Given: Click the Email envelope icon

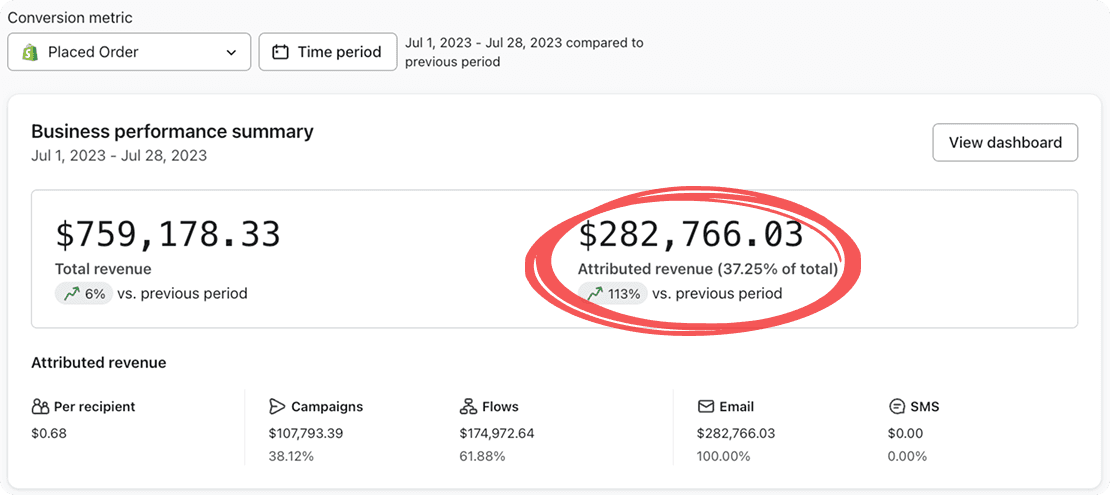Looking at the screenshot, I should click(705, 406).
